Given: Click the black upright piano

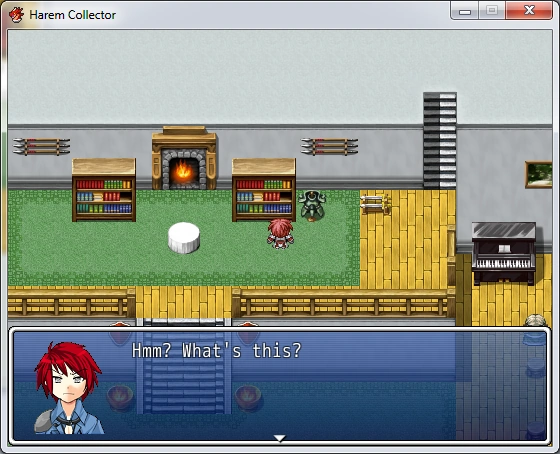Looking at the screenshot, I should [x=504, y=253].
